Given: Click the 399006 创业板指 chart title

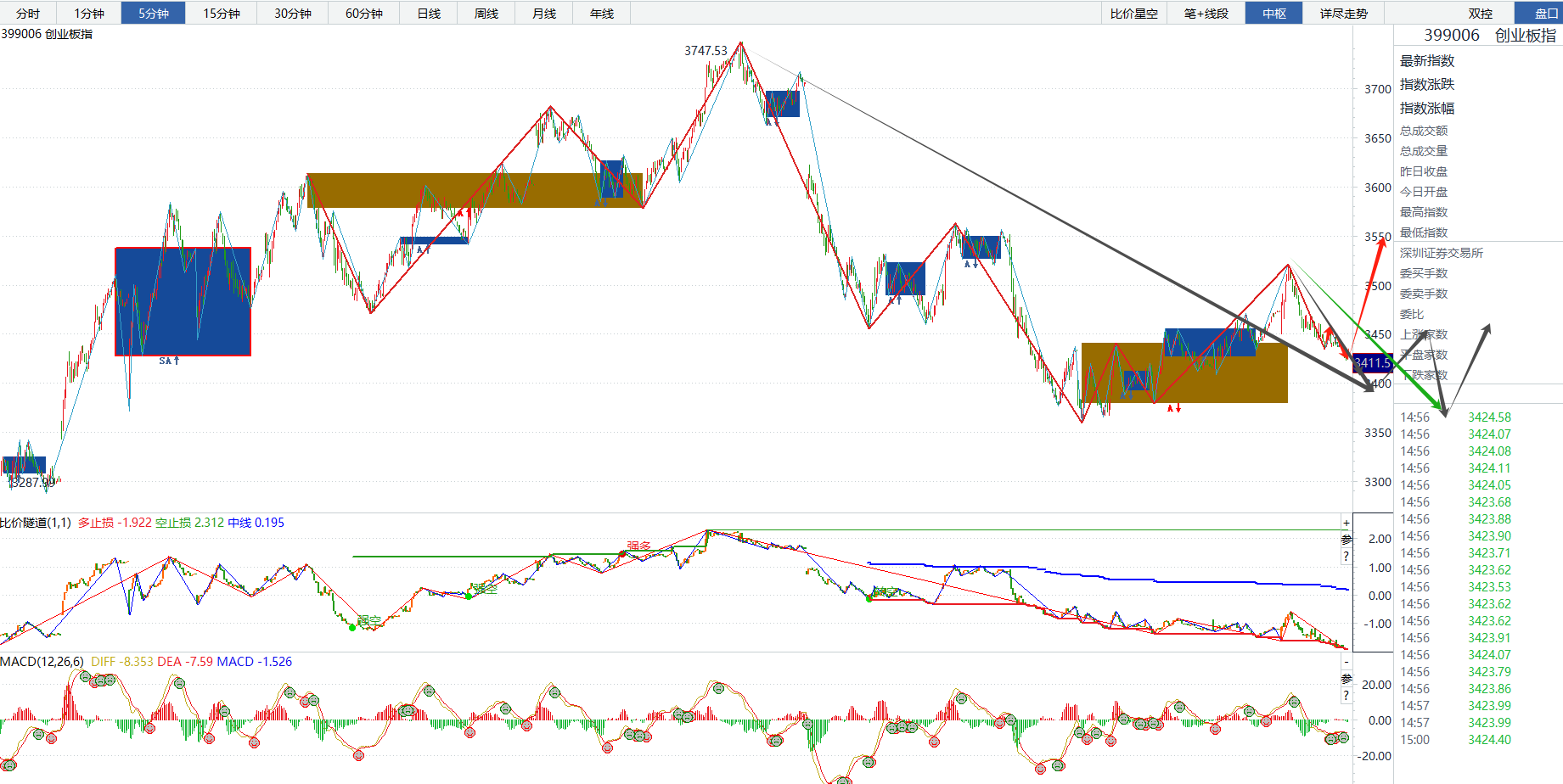Looking at the screenshot, I should tap(47, 34).
